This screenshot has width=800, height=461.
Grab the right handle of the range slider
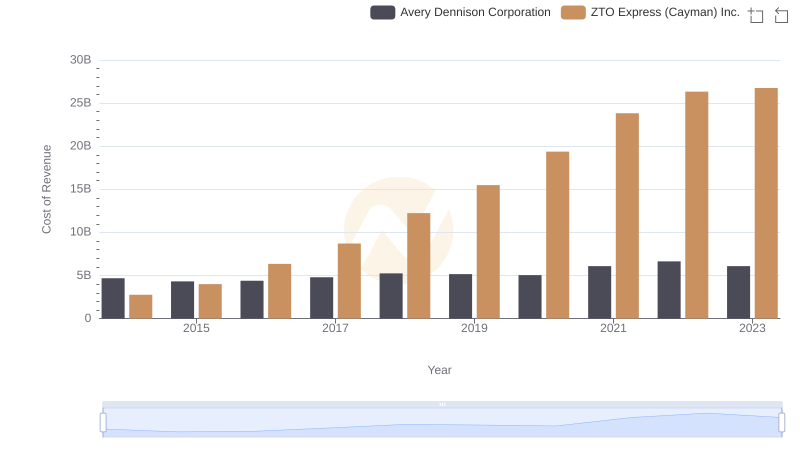click(x=782, y=423)
